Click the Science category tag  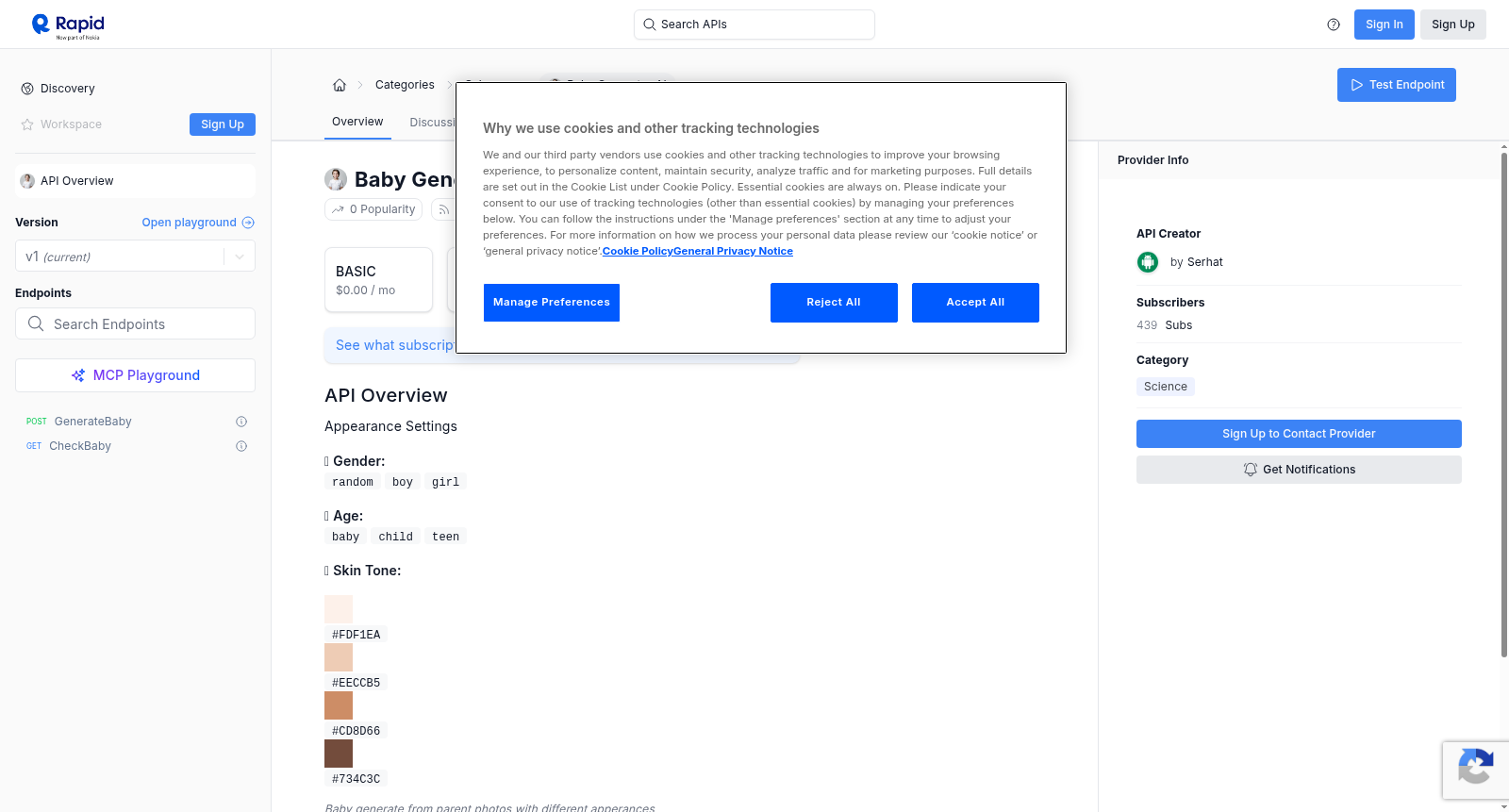click(x=1166, y=387)
